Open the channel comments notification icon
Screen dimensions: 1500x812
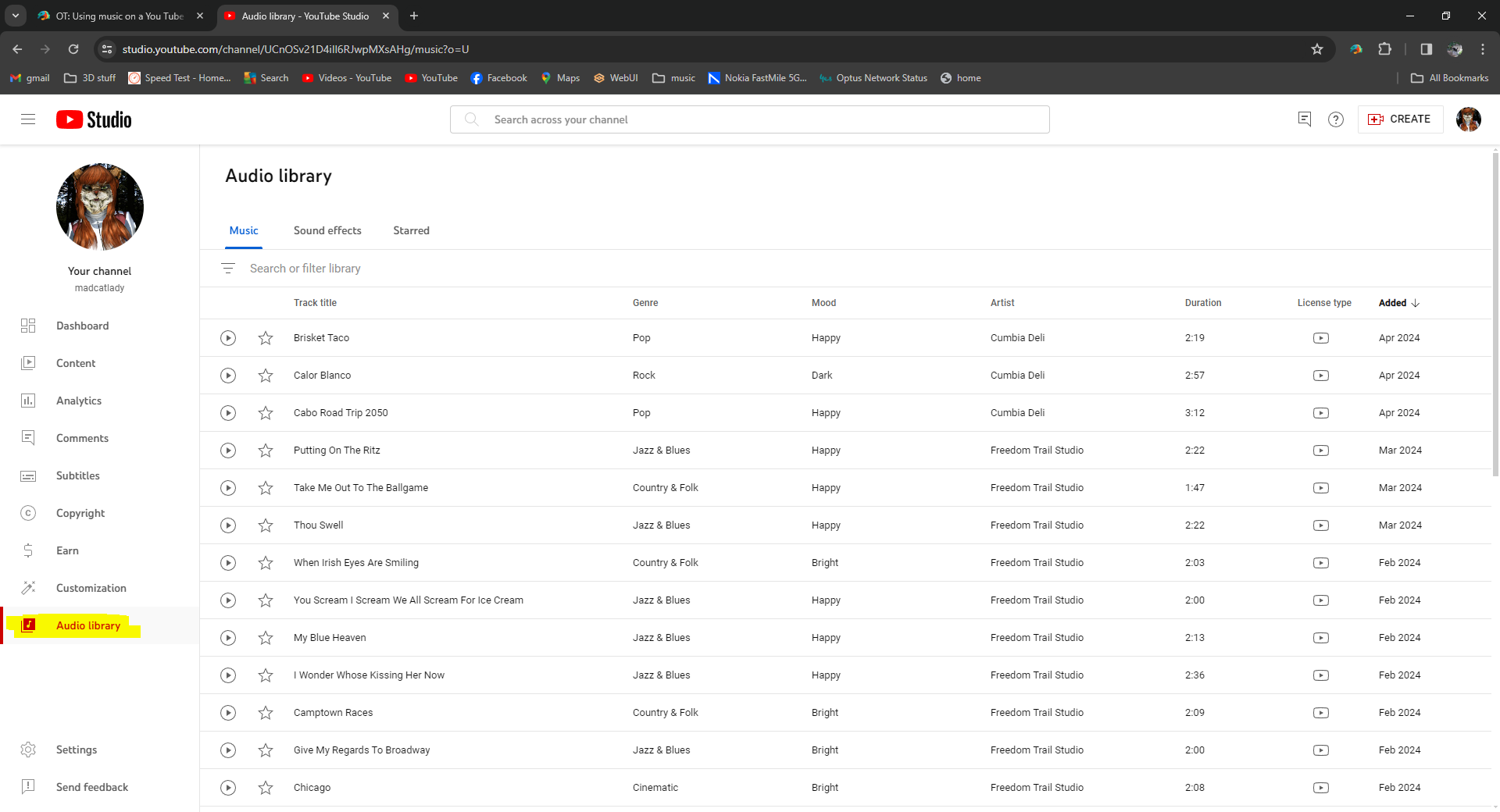pos(1304,119)
